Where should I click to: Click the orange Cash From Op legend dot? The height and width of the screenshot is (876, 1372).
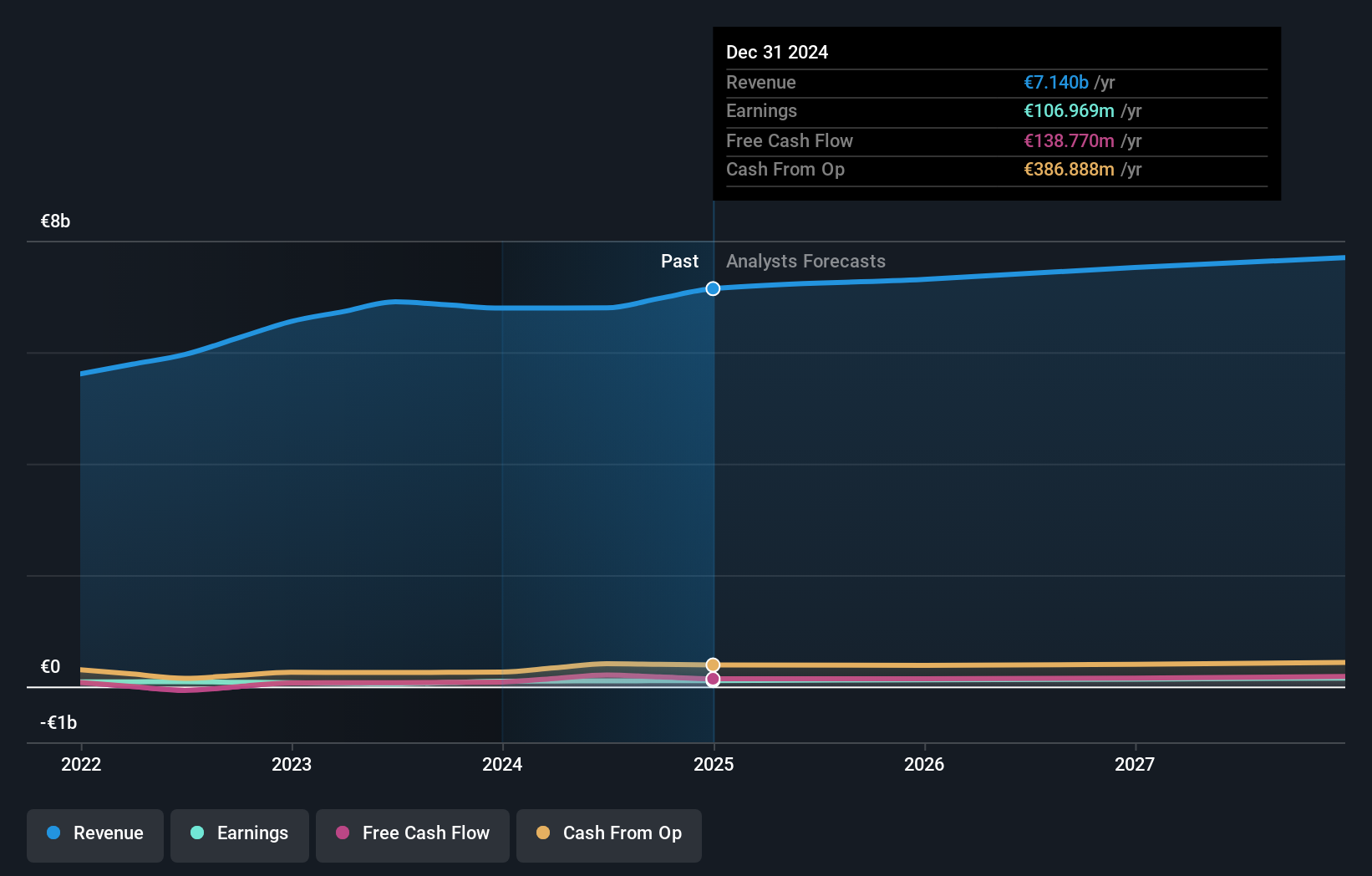(x=543, y=833)
